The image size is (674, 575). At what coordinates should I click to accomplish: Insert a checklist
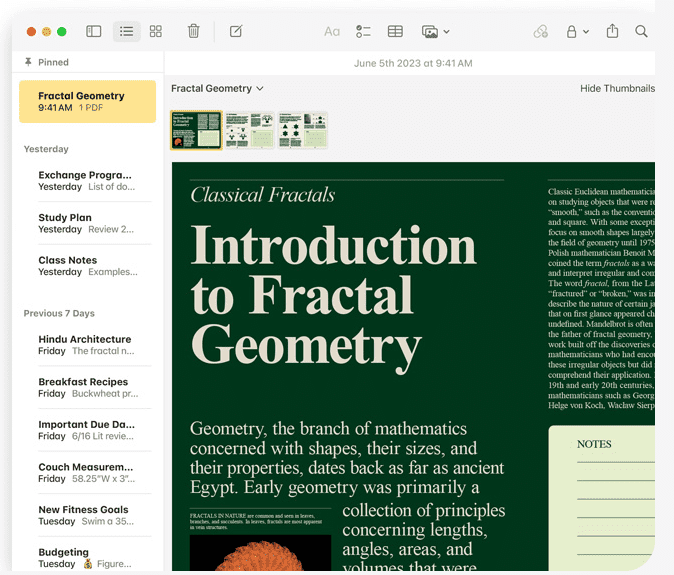pyautogui.click(x=363, y=31)
